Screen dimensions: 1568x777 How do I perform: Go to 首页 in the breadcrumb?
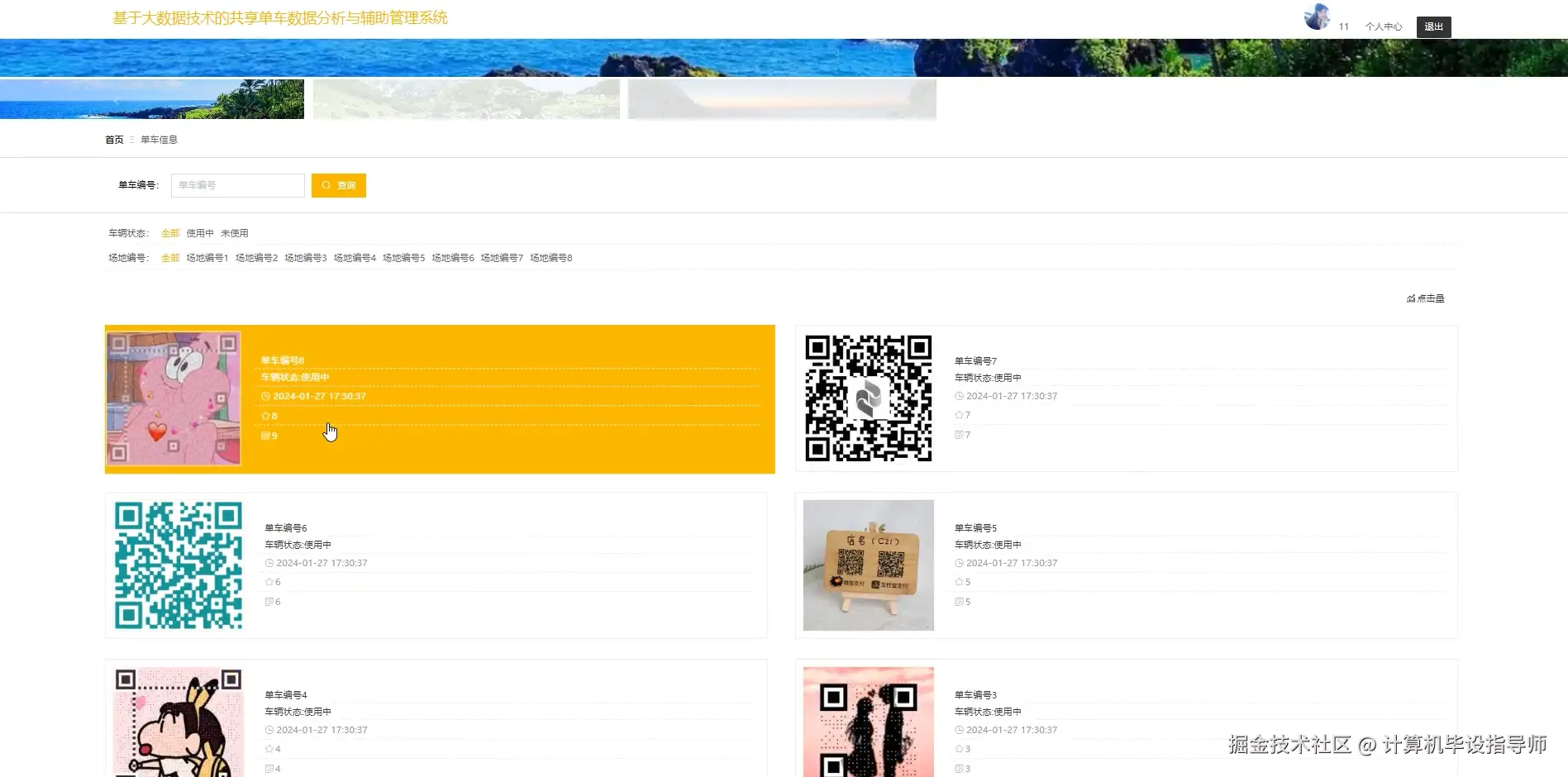(114, 140)
